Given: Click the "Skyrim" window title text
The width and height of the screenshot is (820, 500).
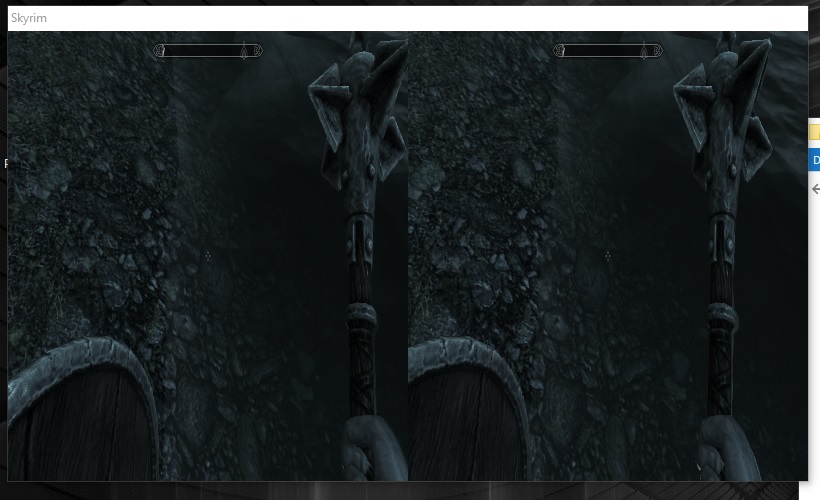Looking at the screenshot, I should tap(29, 18).
